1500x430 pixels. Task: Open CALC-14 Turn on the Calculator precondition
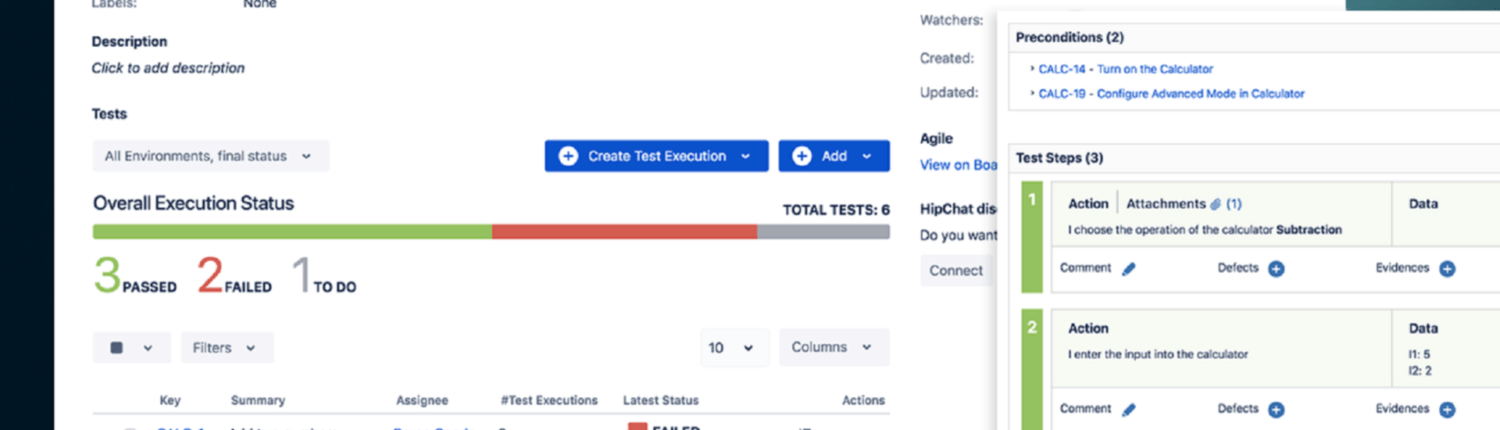[1125, 69]
